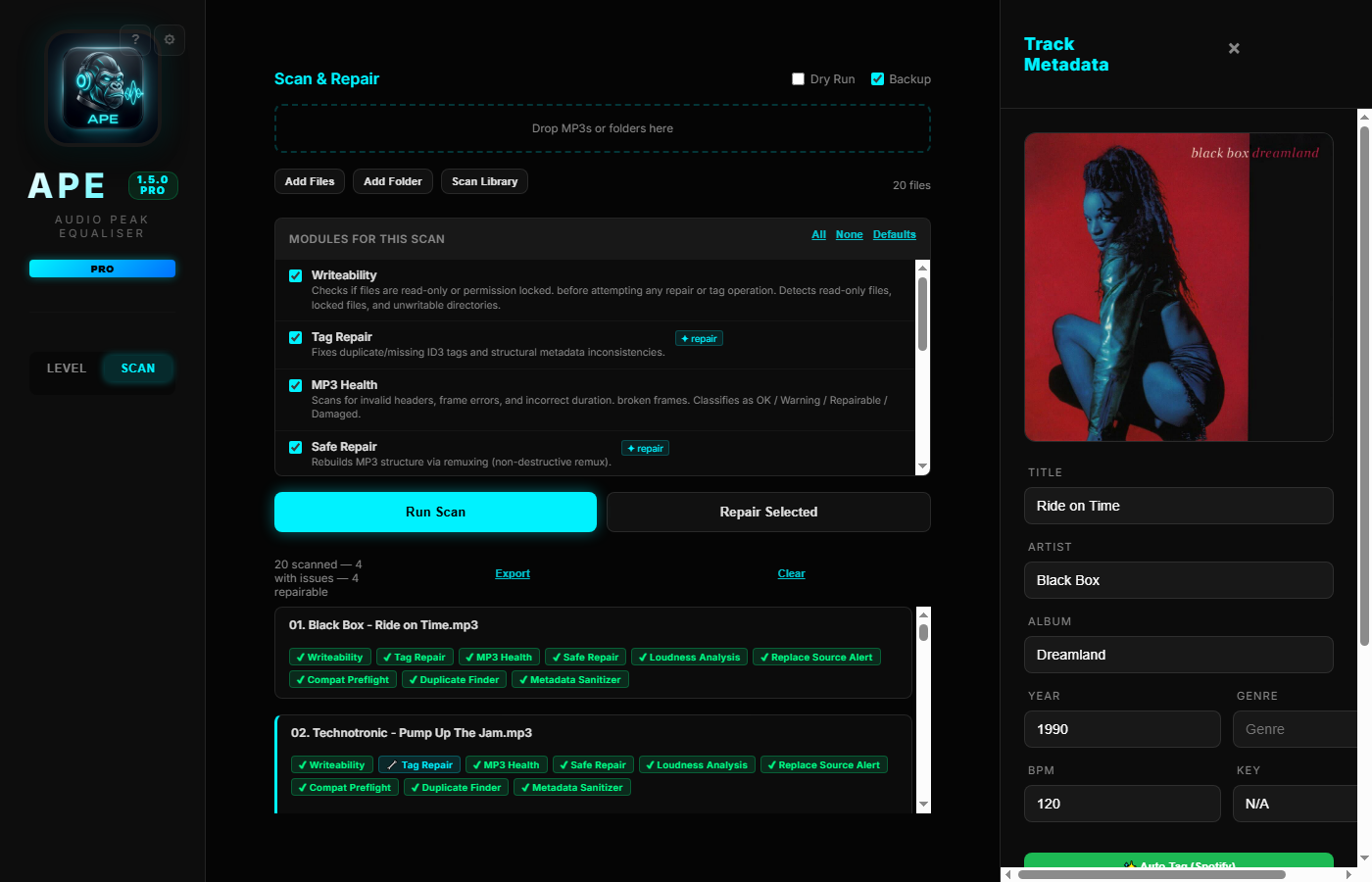Click the scan results vertical scrollbar thumb

pos(923,632)
